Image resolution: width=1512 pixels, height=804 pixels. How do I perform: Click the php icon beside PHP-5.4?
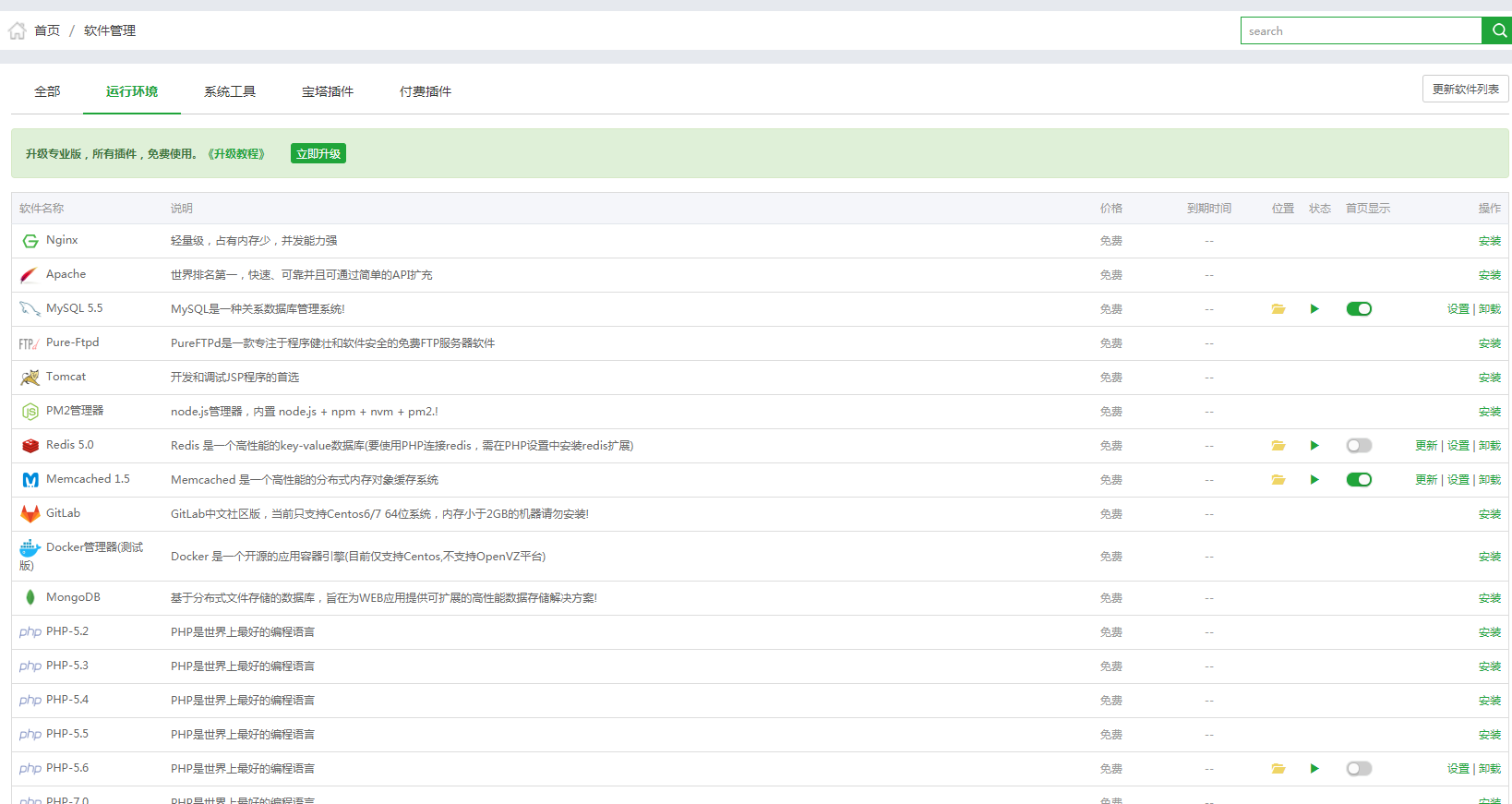click(30, 701)
